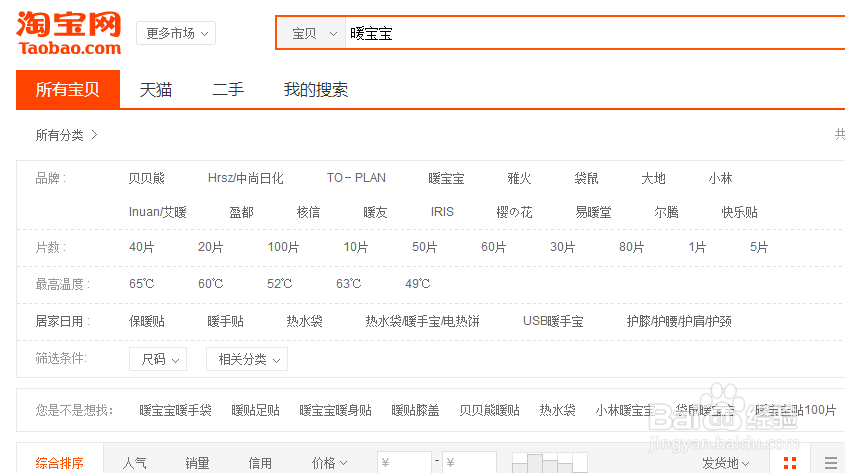The height and width of the screenshot is (473, 845).
Task: Click the maximum price input field
Action: pos(469,462)
